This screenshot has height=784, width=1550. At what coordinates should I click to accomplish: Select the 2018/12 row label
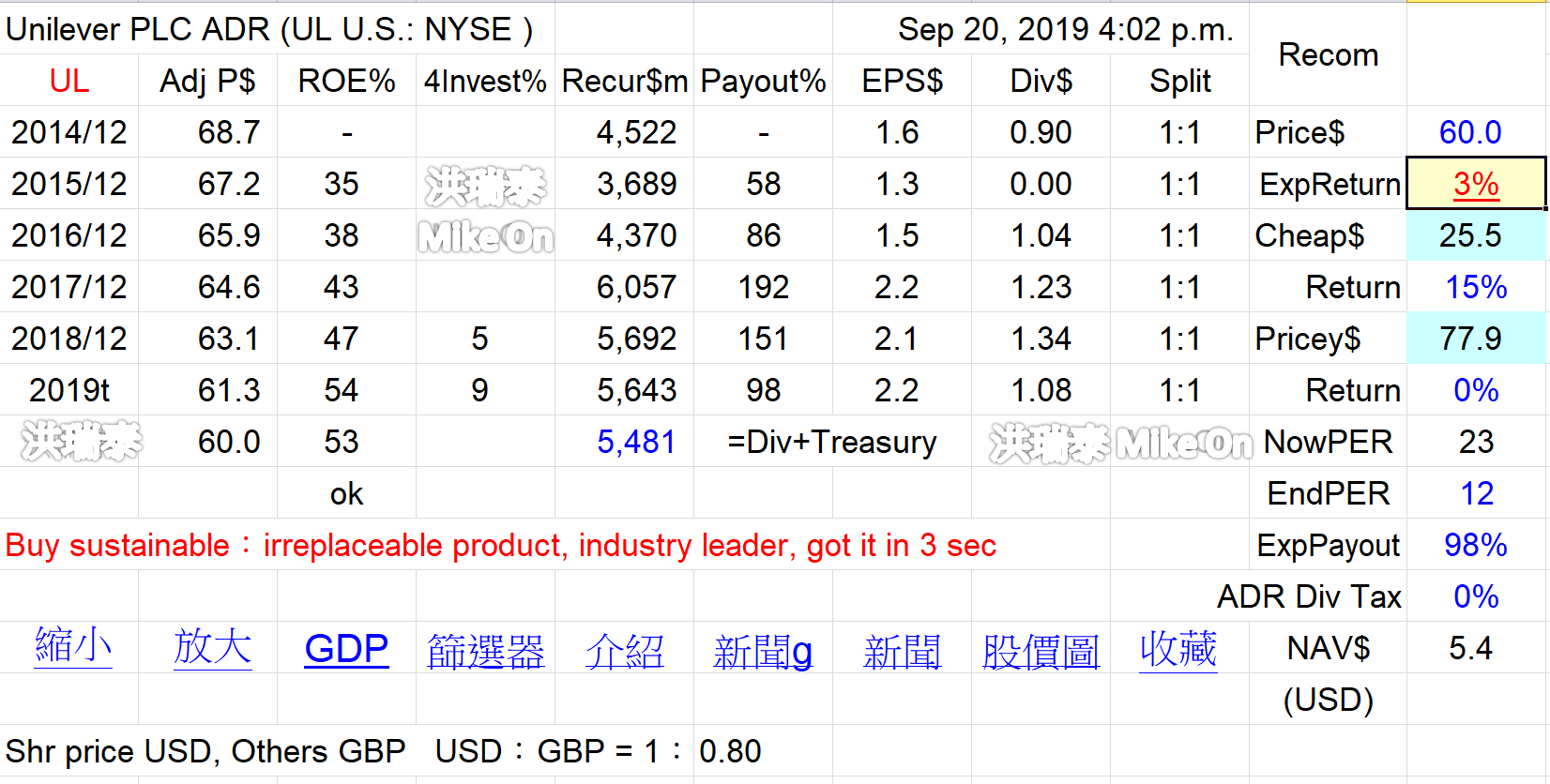[69, 339]
